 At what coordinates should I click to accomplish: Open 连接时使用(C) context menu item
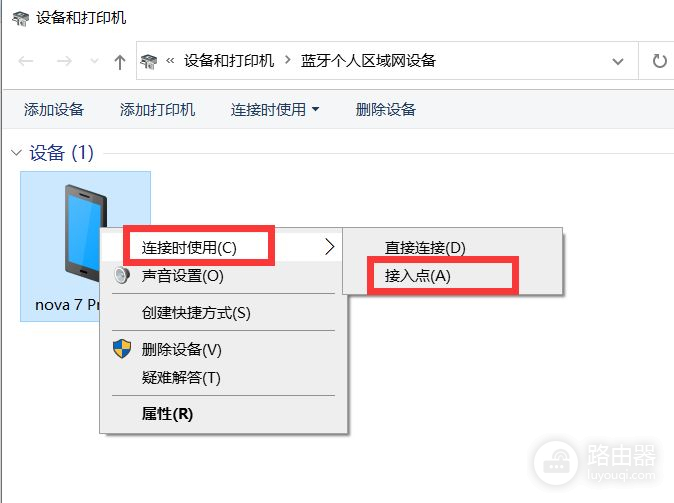pos(190,247)
